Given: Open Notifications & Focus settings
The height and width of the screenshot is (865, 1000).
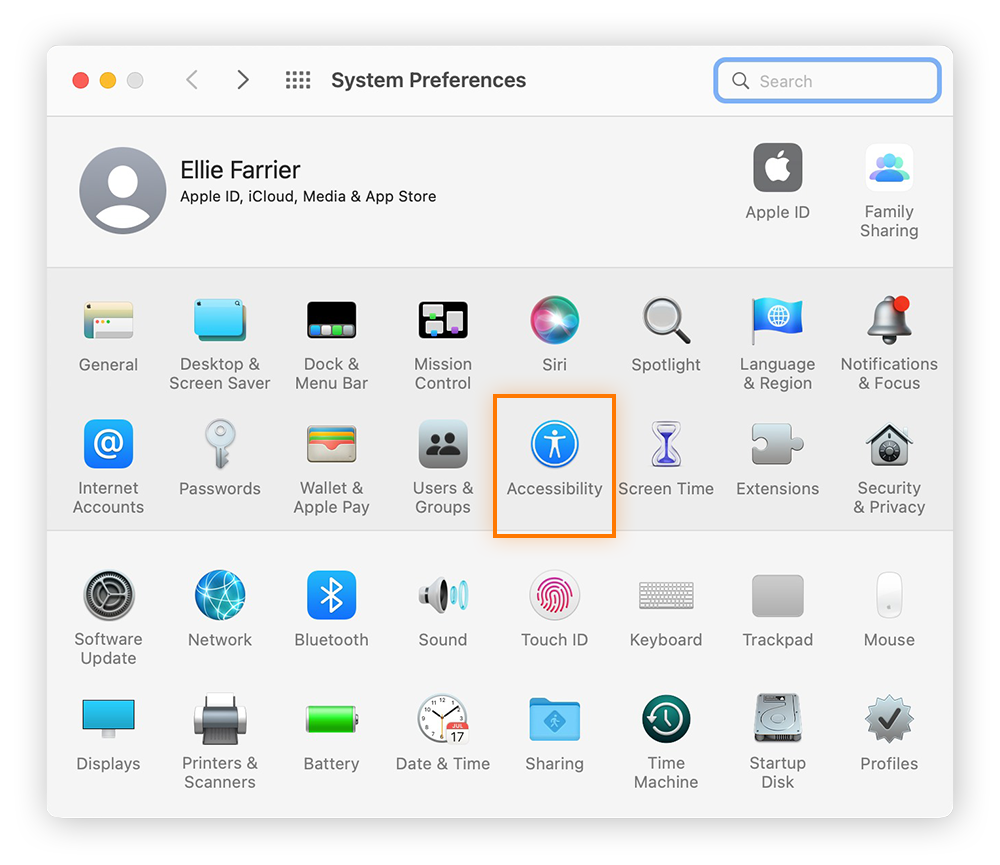Looking at the screenshot, I should point(888,320).
